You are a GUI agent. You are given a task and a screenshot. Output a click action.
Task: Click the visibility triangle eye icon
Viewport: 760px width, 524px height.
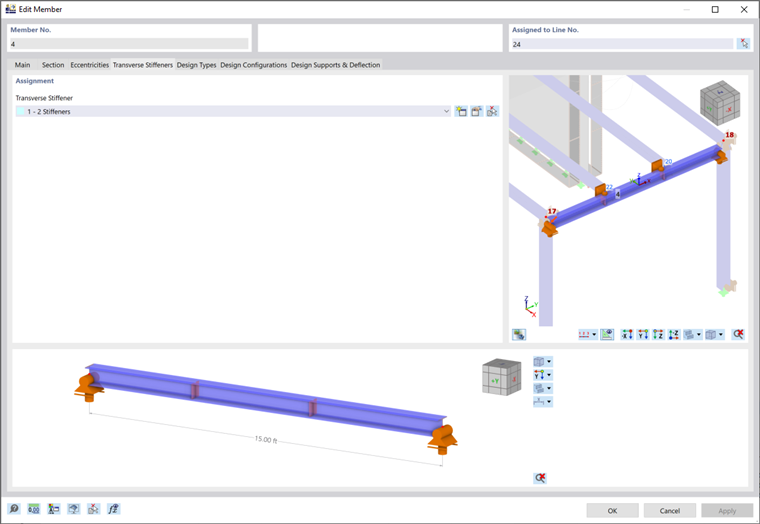[607, 334]
